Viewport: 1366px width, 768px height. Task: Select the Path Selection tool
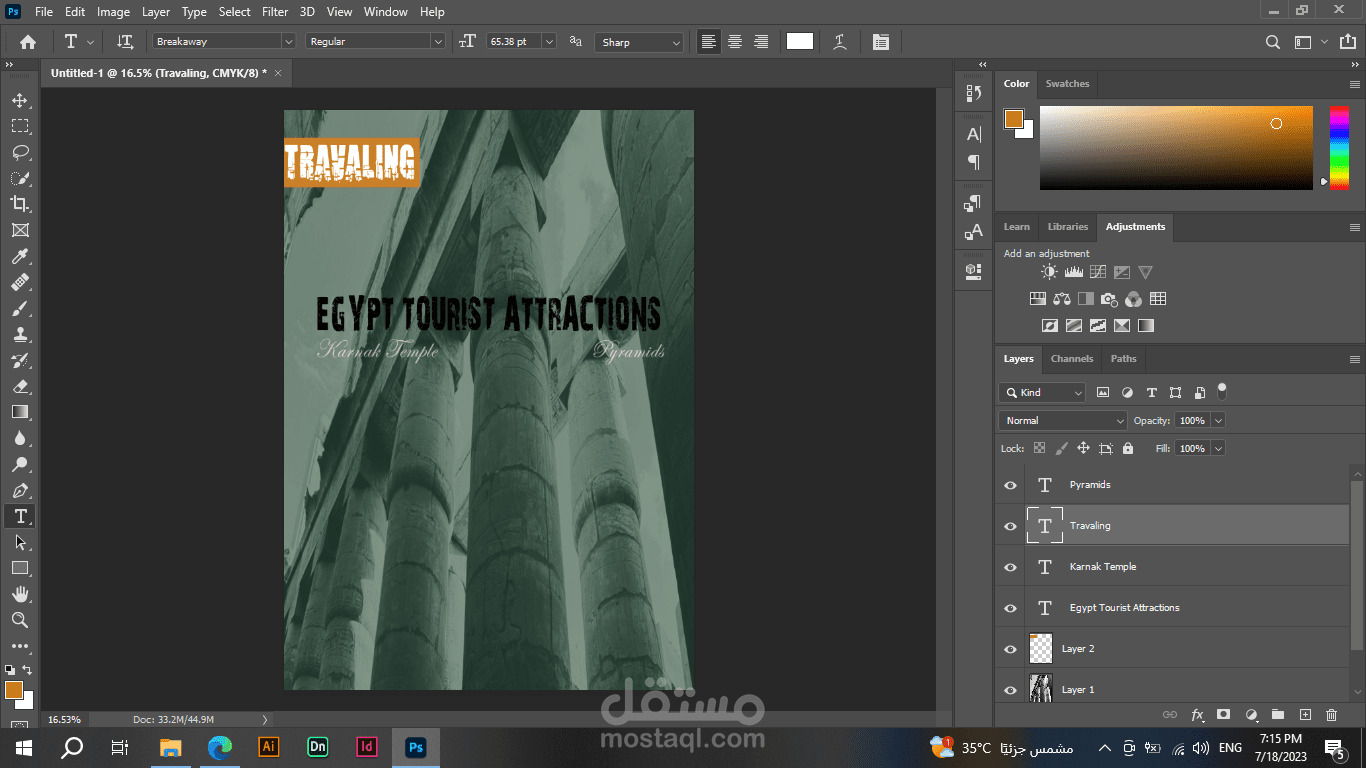20,542
